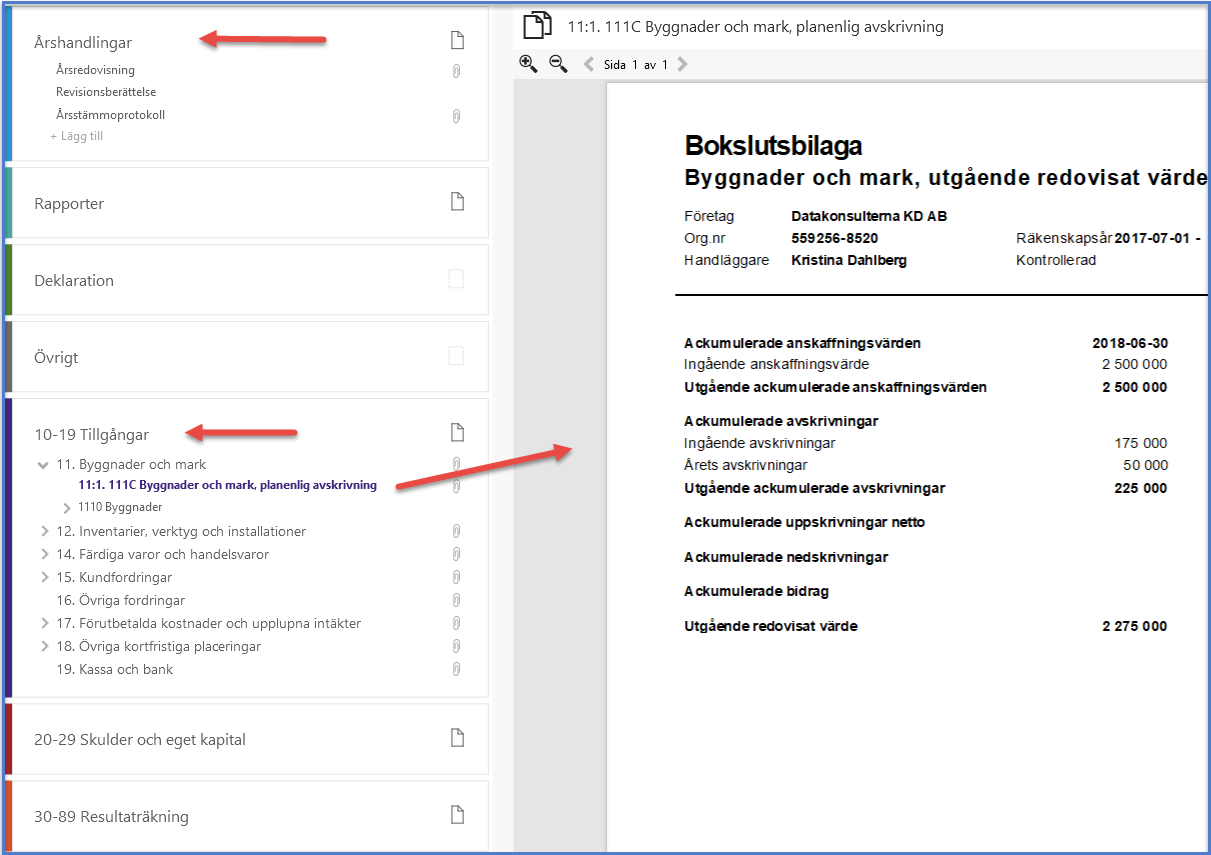Open the document icon on the Rapporter section
1211x855 pixels.
[457, 202]
